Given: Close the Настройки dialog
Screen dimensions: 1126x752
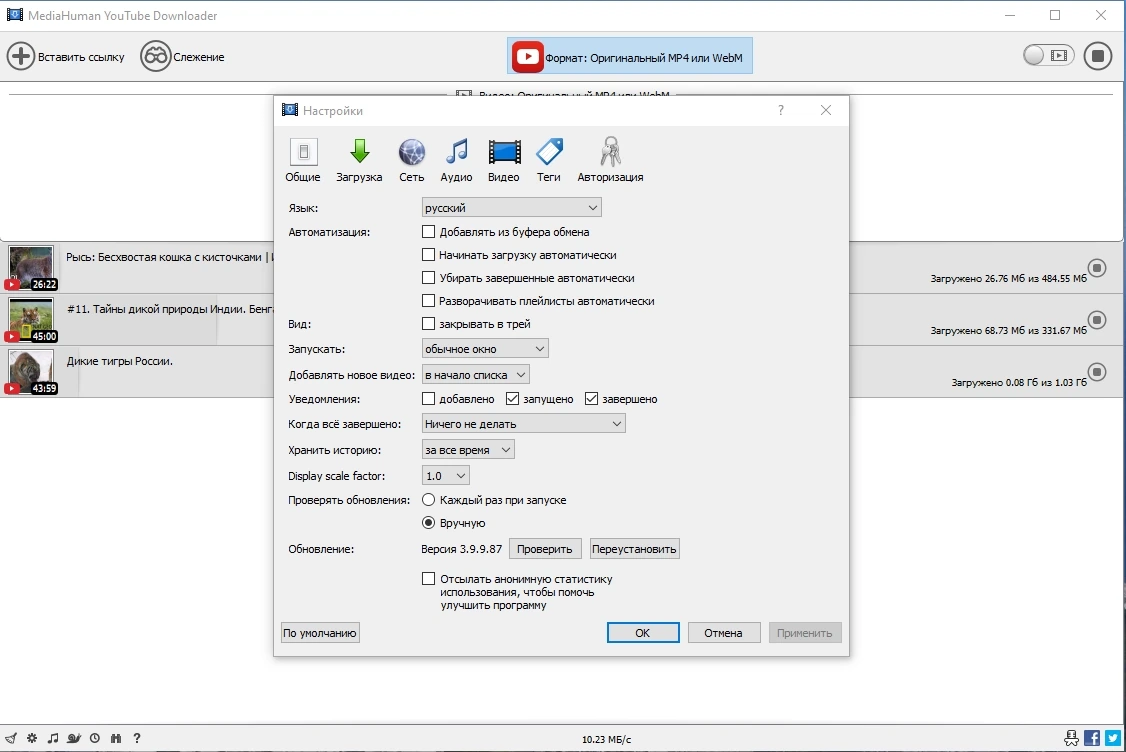Looking at the screenshot, I should click(826, 110).
